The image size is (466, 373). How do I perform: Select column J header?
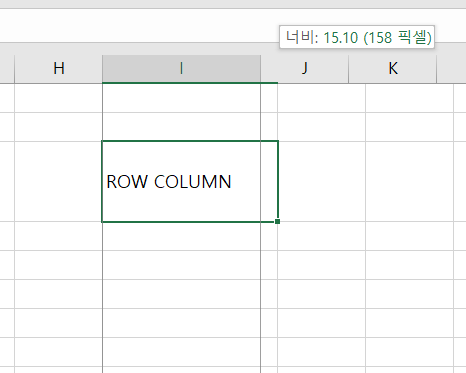click(x=304, y=69)
